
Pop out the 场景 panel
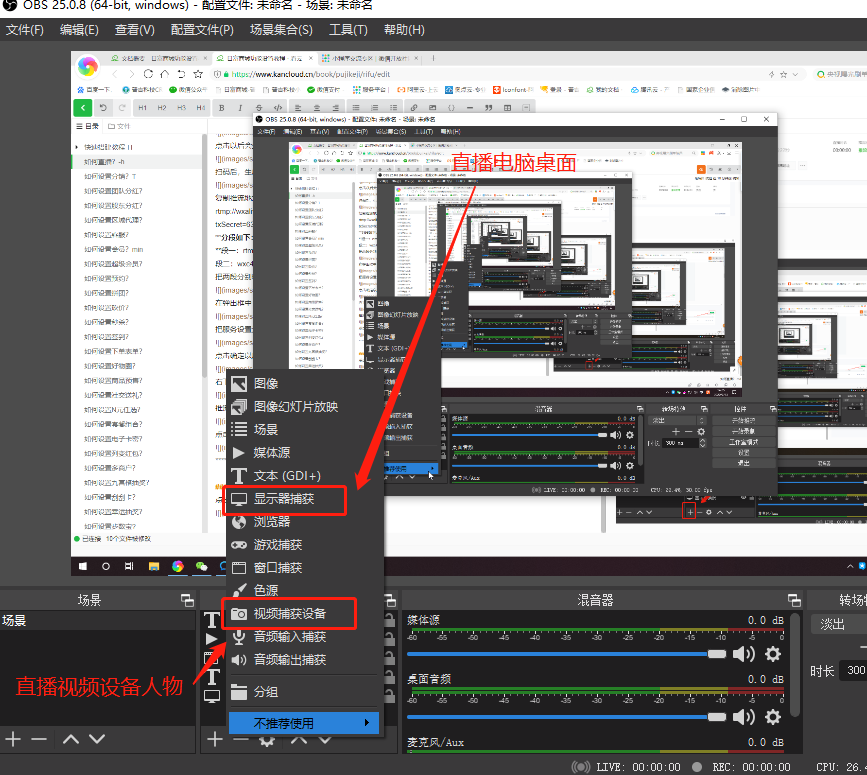coord(187,600)
